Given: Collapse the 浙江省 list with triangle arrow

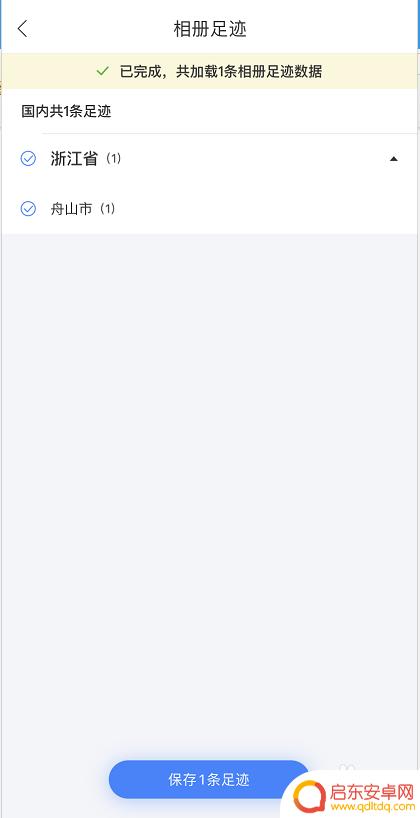Looking at the screenshot, I should pyautogui.click(x=394, y=159).
